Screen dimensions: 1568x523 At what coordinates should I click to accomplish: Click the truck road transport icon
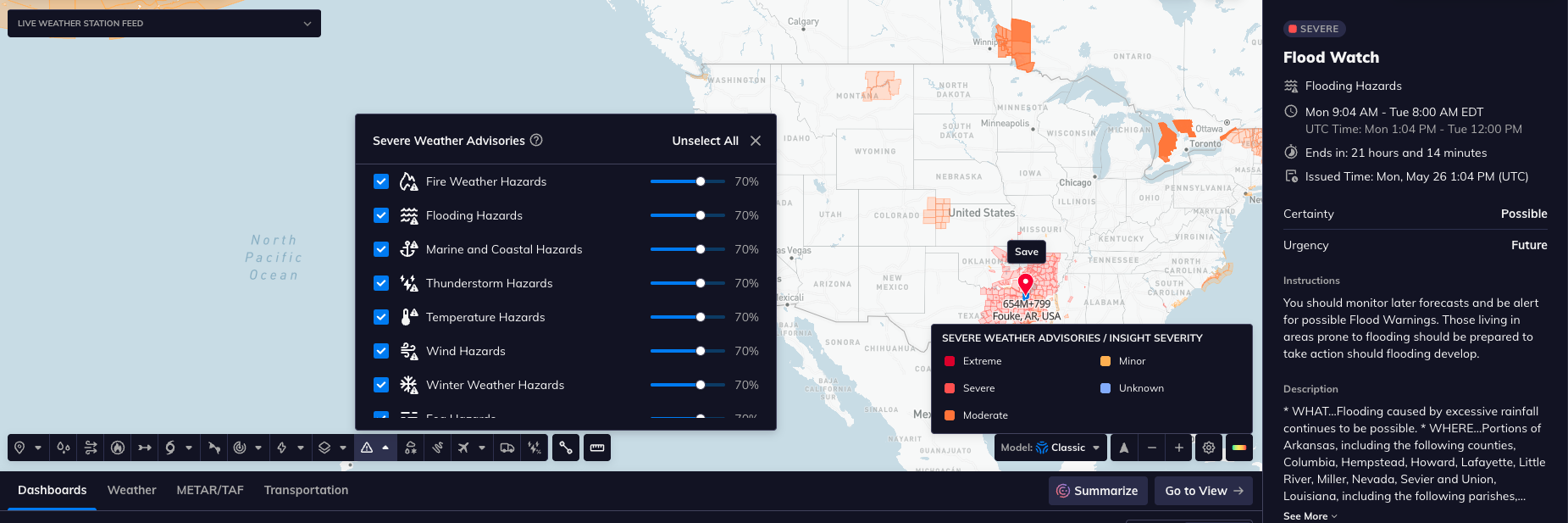(507, 448)
